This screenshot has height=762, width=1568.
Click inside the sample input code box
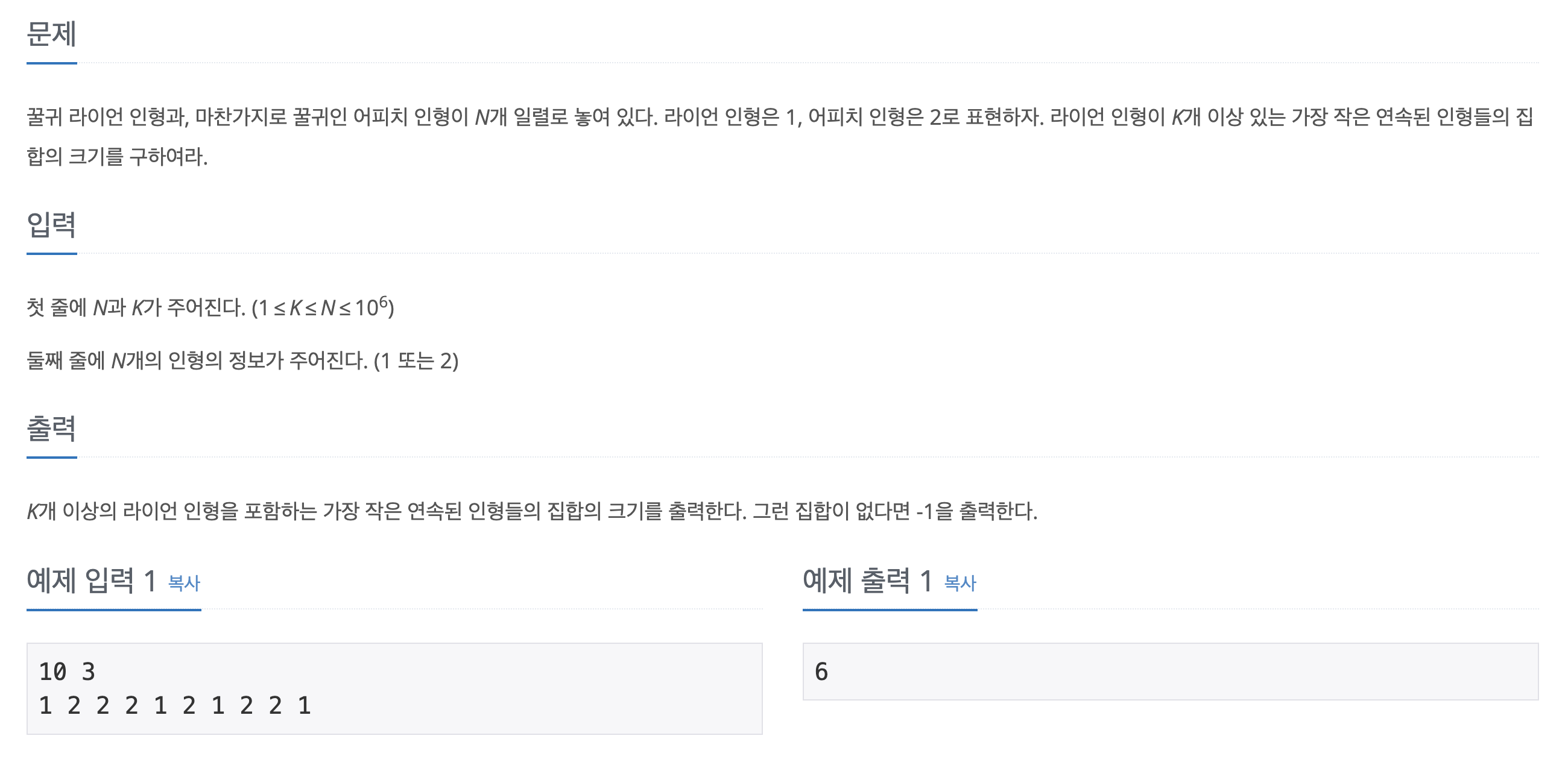(x=394, y=688)
